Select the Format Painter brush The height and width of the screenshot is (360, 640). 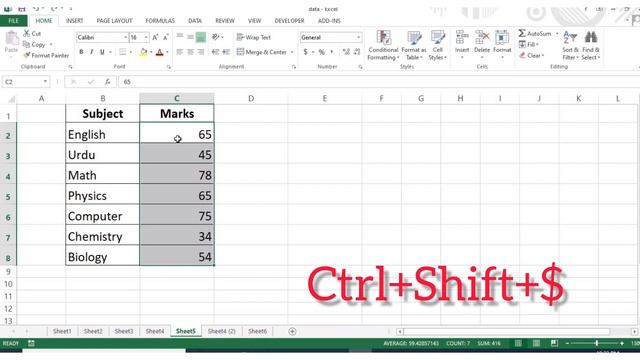tap(27, 55)
